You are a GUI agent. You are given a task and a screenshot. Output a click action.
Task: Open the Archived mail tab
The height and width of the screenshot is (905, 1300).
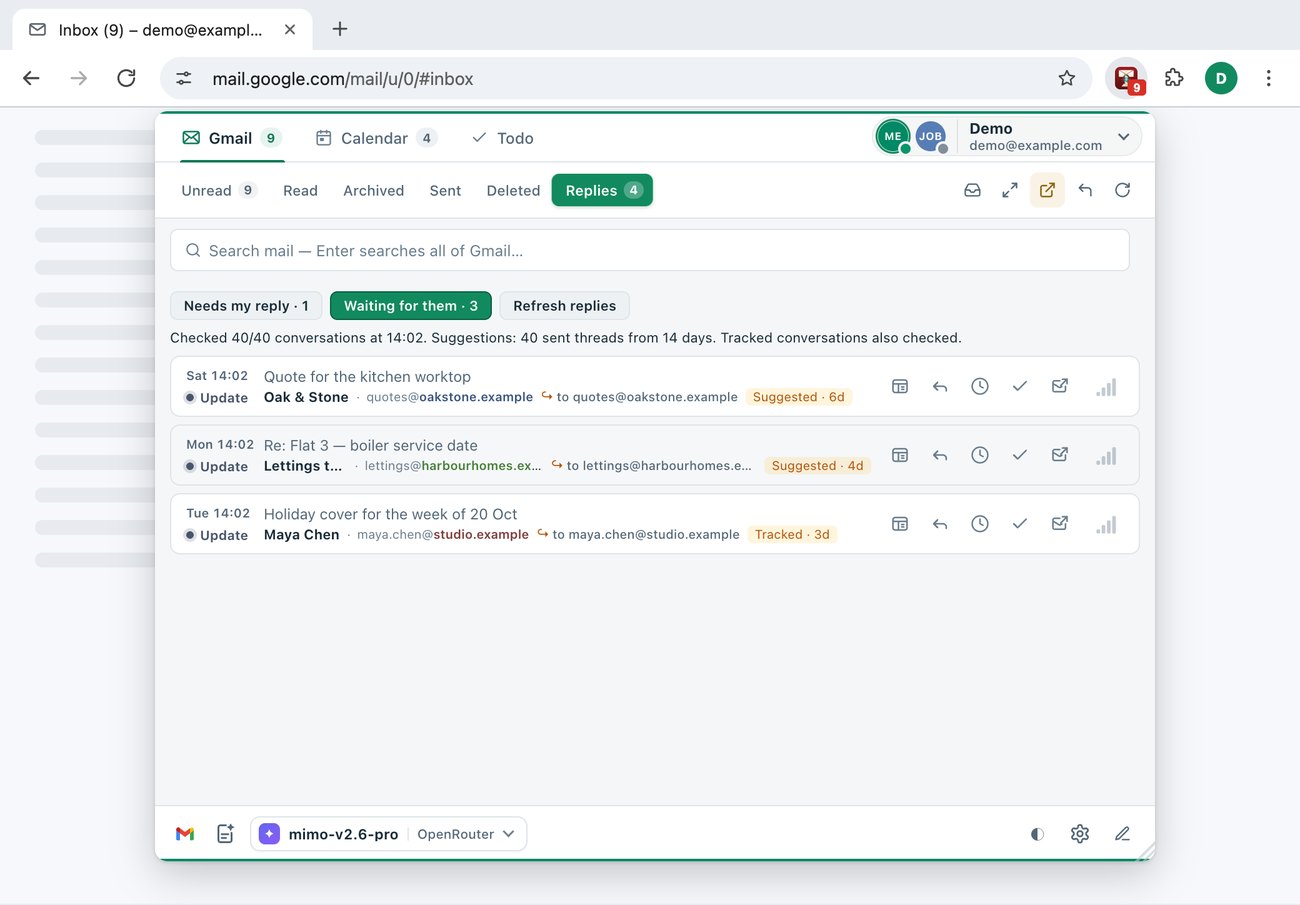(374, 190)
